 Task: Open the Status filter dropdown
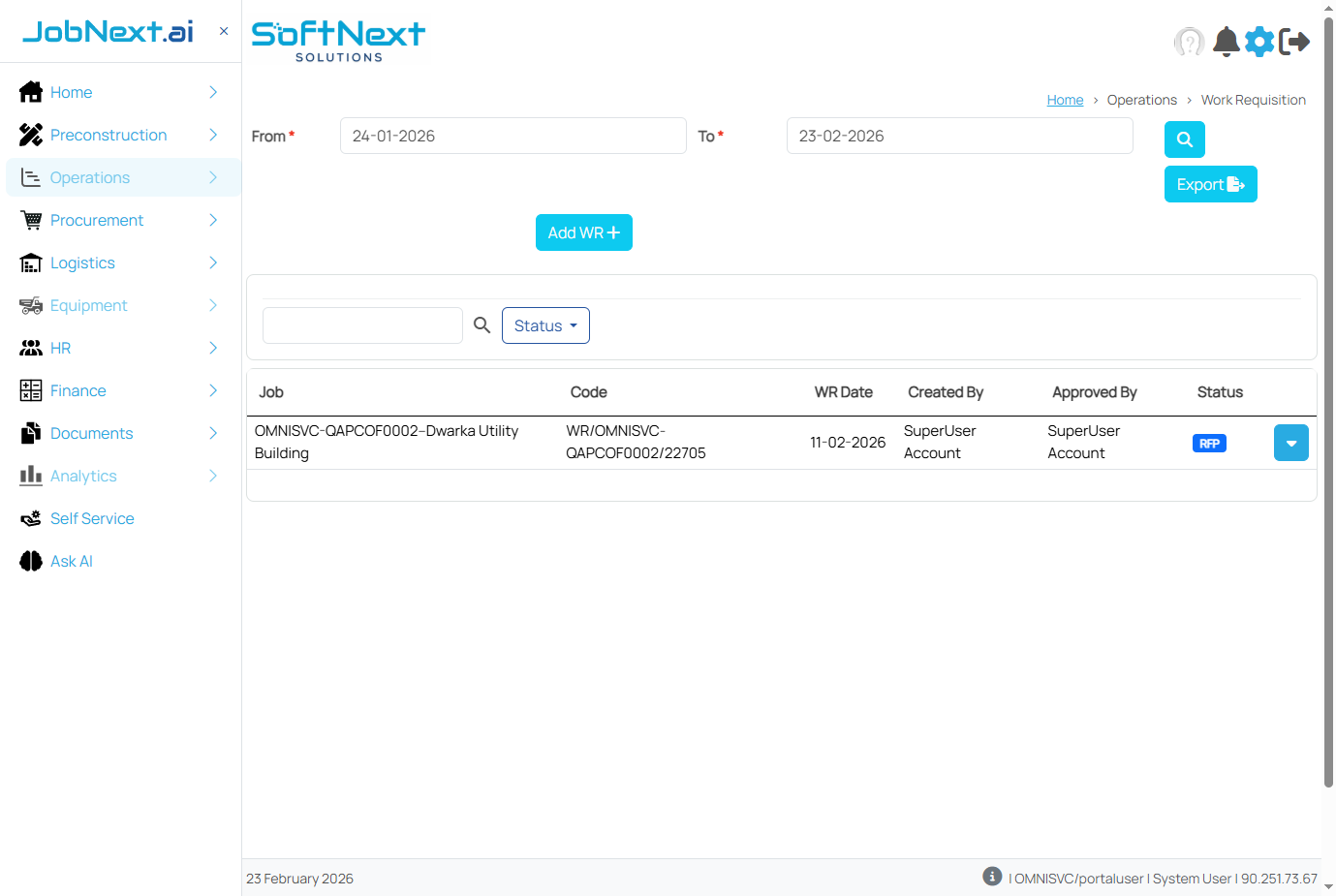pos(545,325)
